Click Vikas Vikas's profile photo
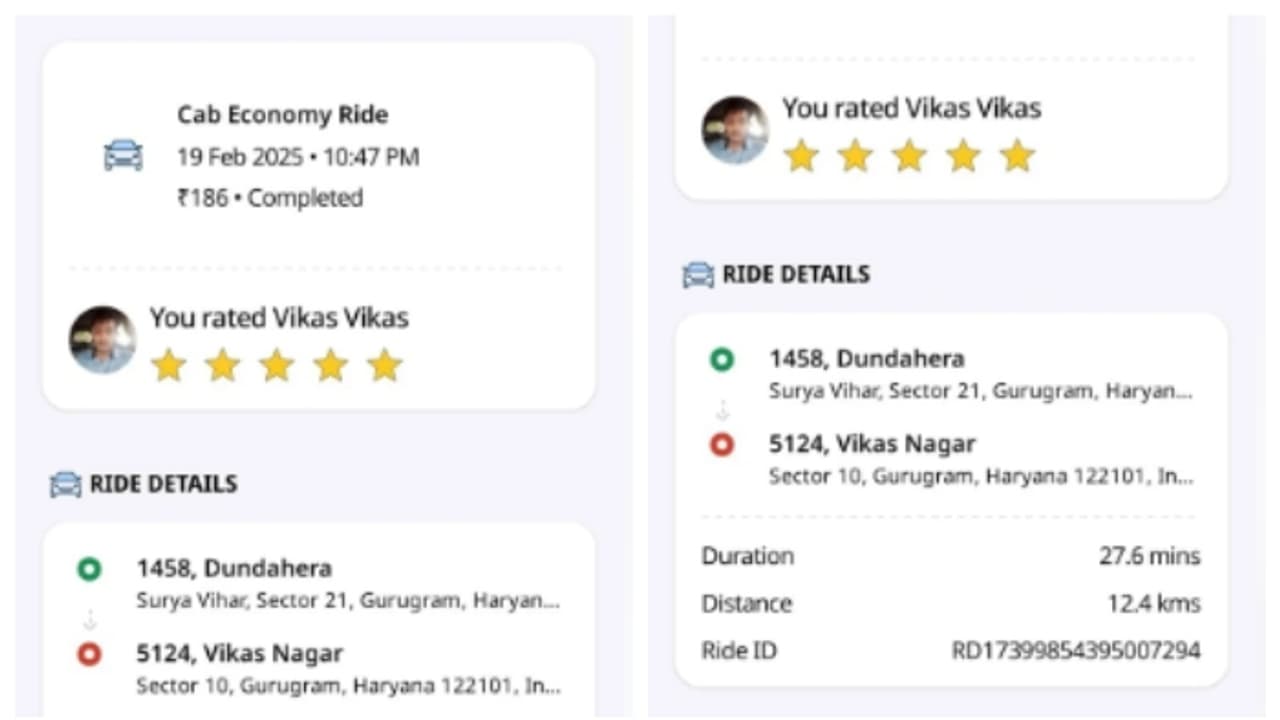The image size is (1280, 720). click(x=102, y=340)
